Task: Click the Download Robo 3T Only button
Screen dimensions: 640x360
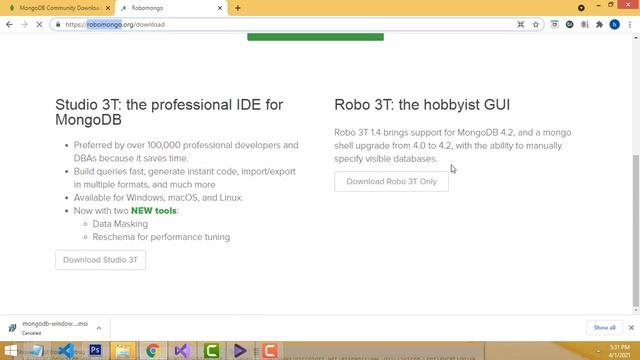Action: point(391,182)
